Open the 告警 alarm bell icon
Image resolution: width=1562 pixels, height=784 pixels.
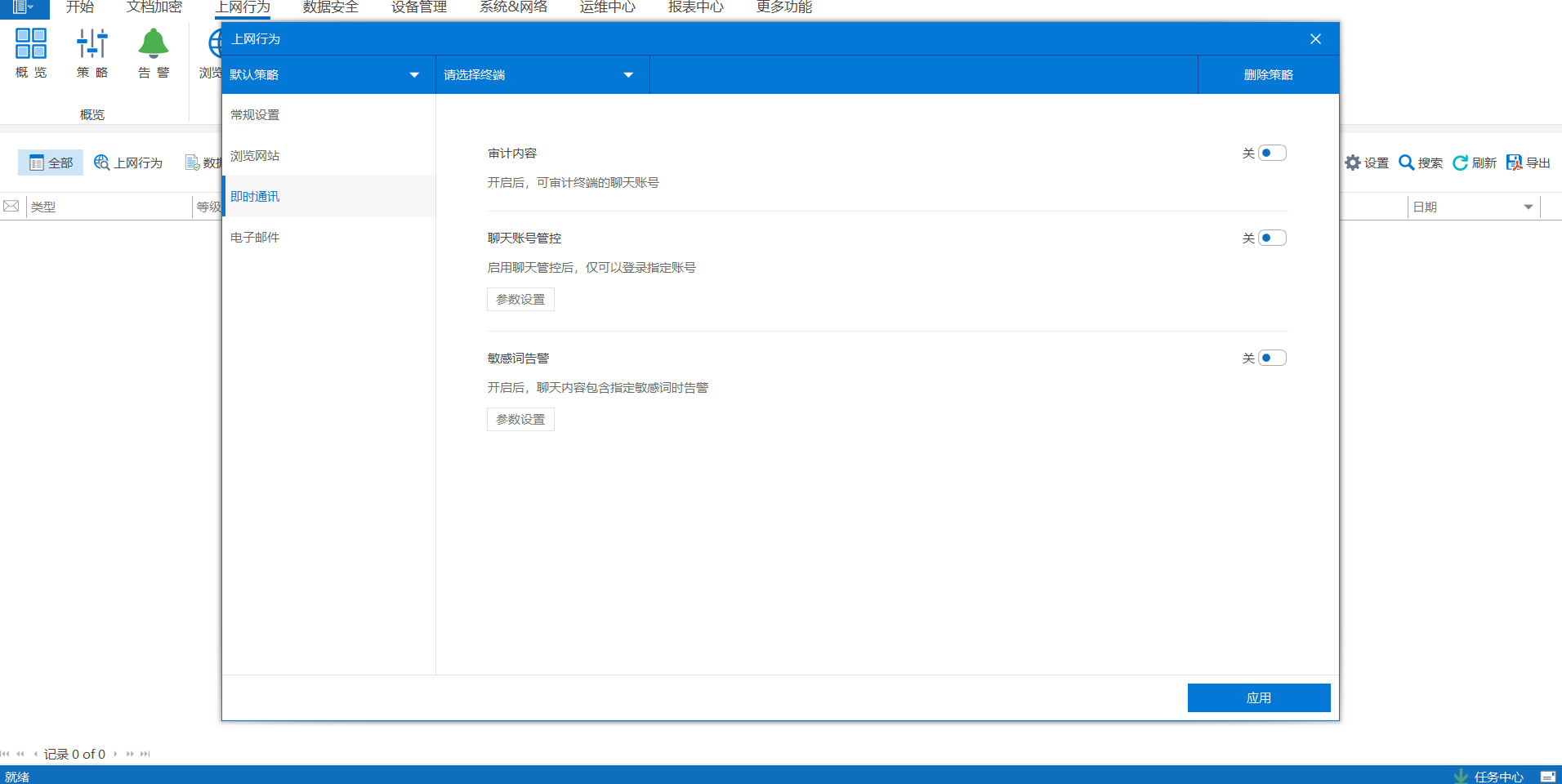pyautogui.click(x=154, y=44)
